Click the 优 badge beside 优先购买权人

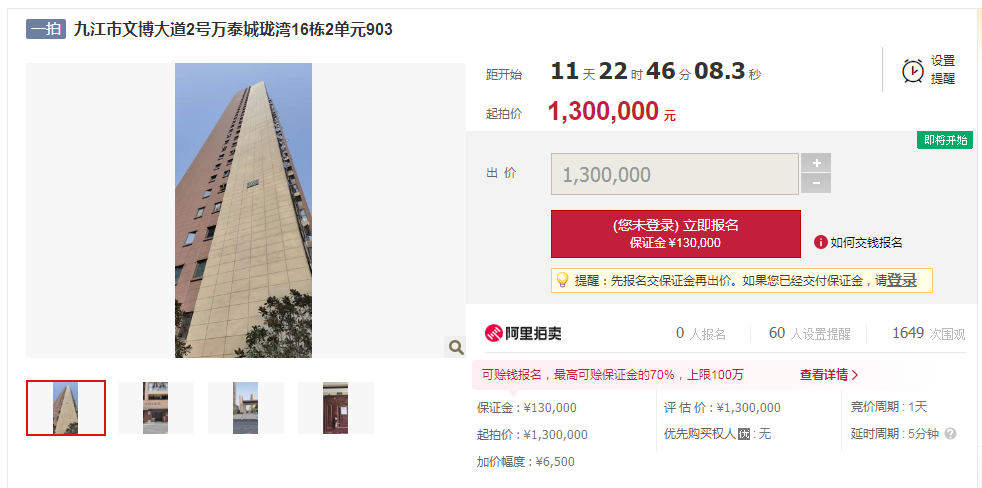[744, 433]
